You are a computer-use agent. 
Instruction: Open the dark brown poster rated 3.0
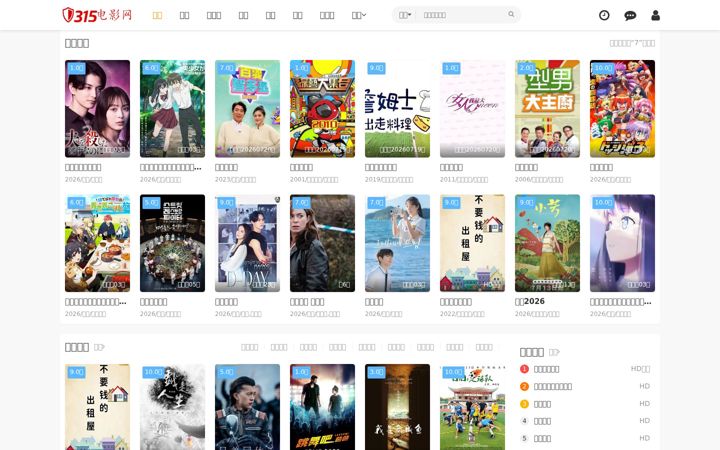397,407
